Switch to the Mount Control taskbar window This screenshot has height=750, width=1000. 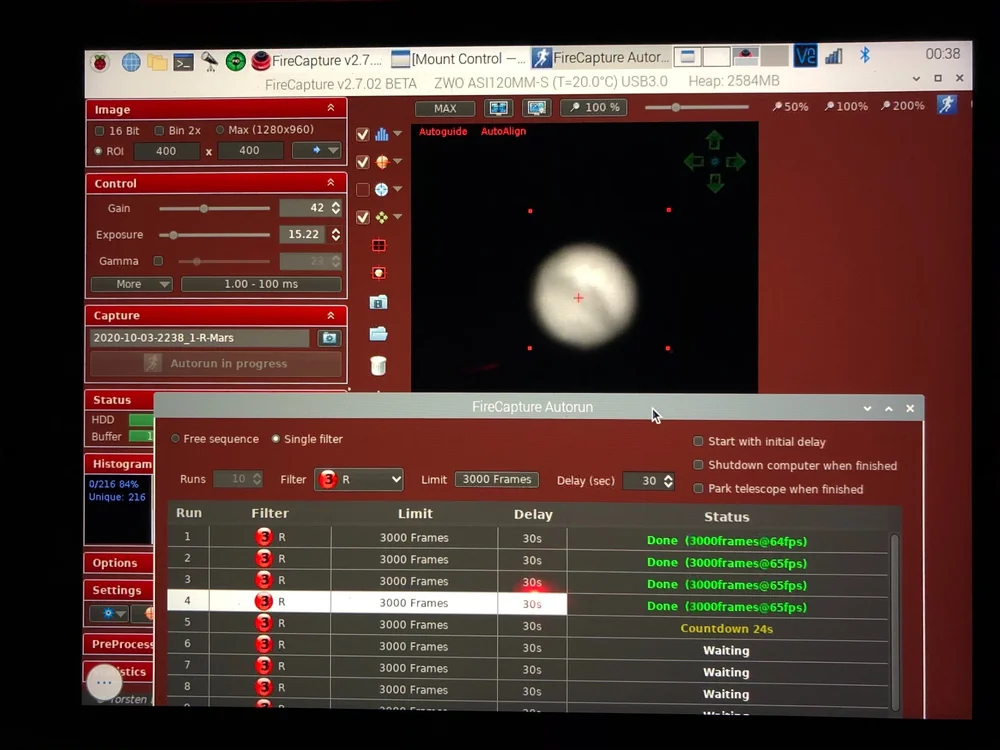(x=457, y=59)
